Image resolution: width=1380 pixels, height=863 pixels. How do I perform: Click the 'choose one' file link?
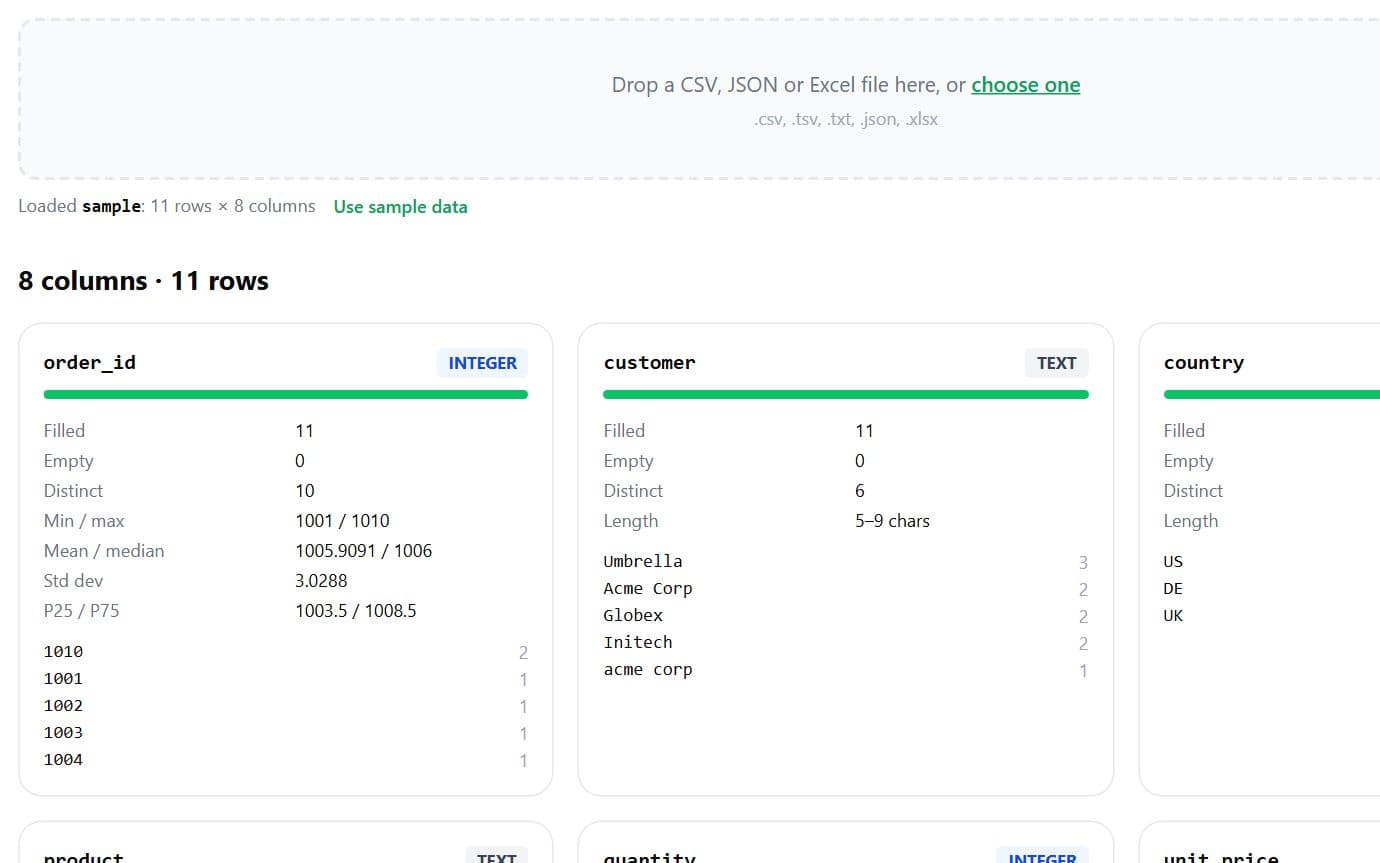tap(1025, 85)
